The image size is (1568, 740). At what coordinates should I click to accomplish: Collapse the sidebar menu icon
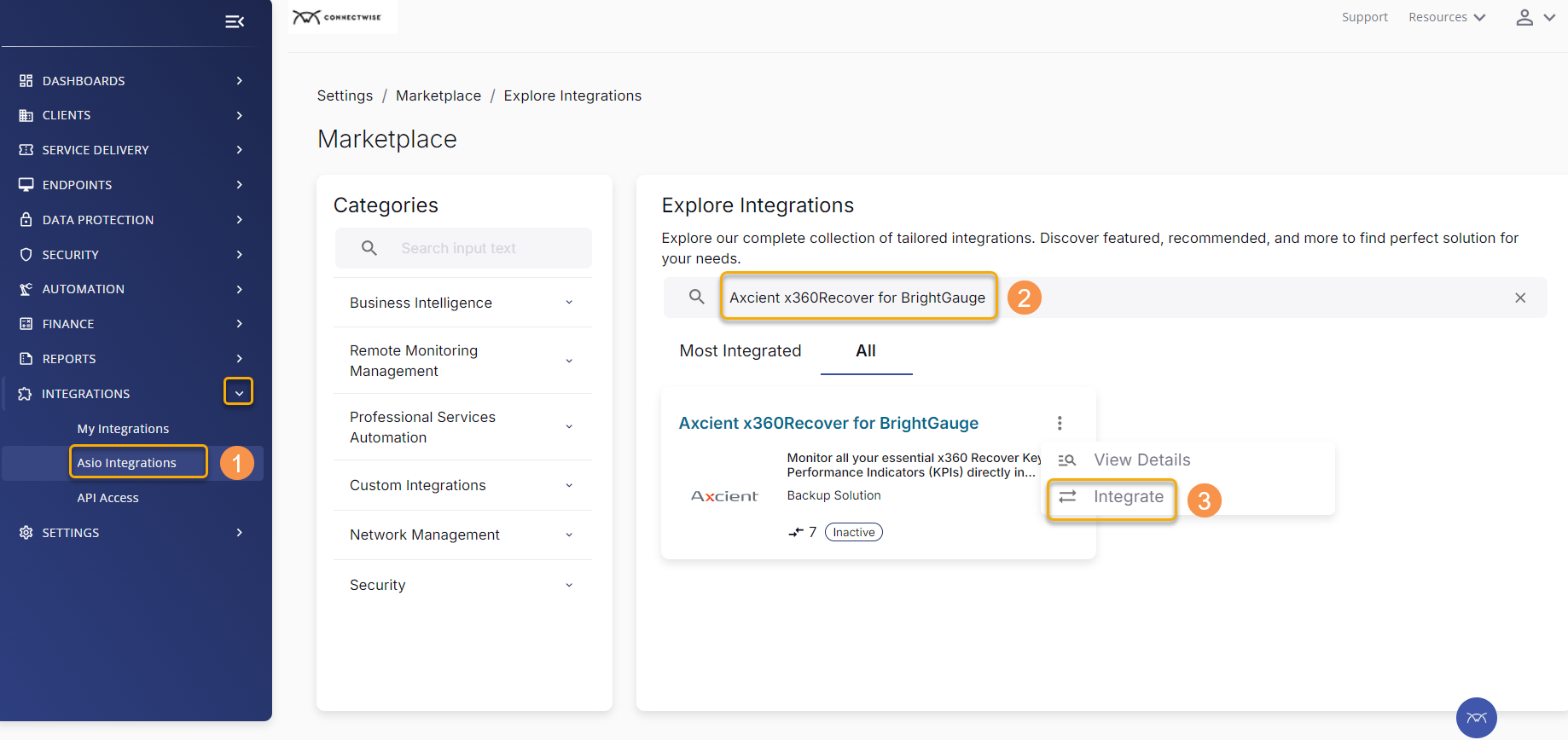[x=235, y=21]
